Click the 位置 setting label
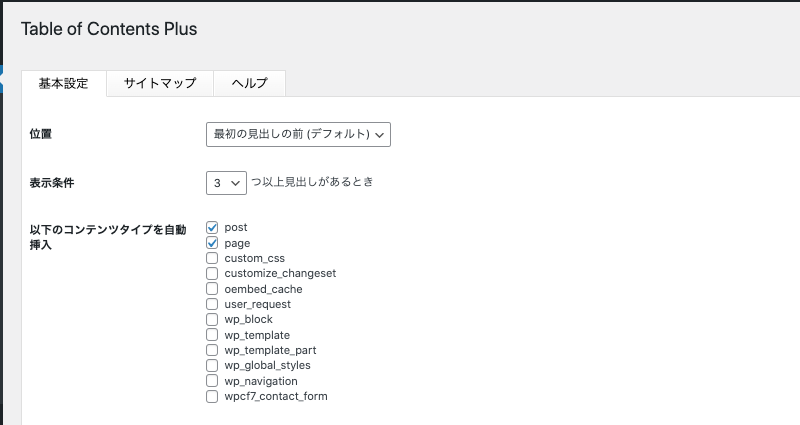Image resolution: width=800 pixels, height=425 pixels. pyautogui.click(x=41, y=134)
